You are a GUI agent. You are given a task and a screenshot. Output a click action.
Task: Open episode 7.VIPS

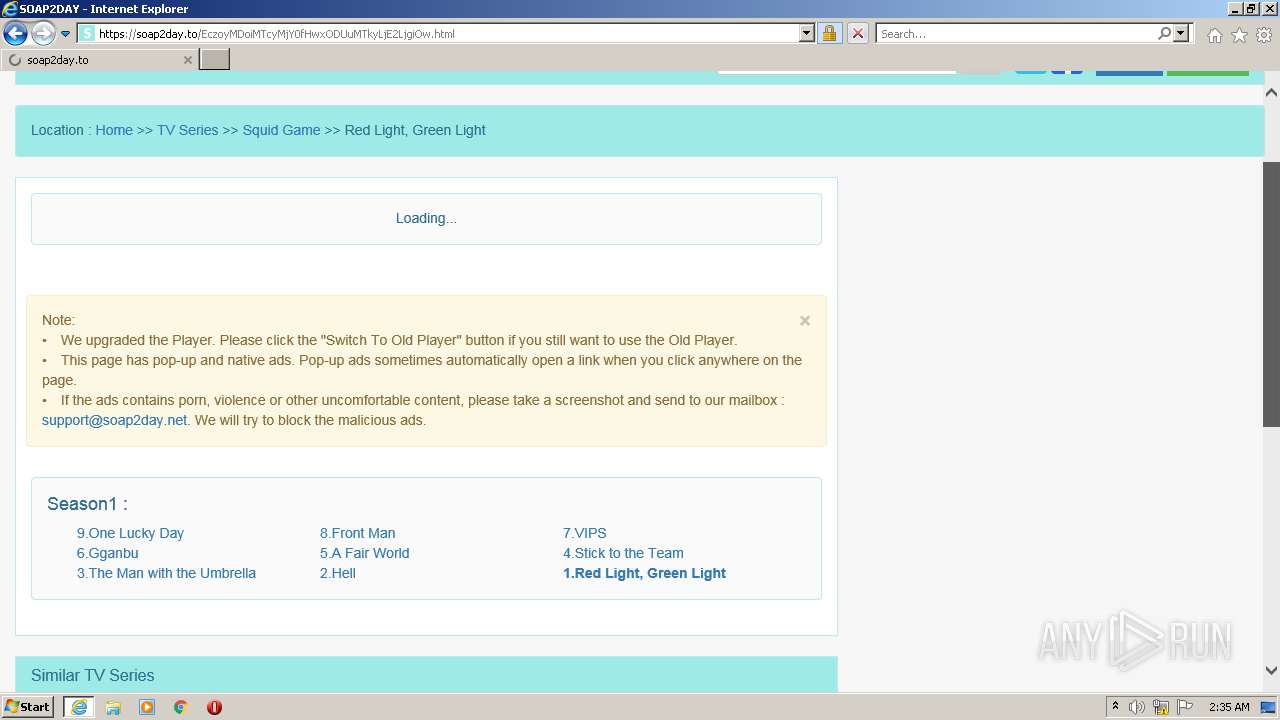[585, 533]
